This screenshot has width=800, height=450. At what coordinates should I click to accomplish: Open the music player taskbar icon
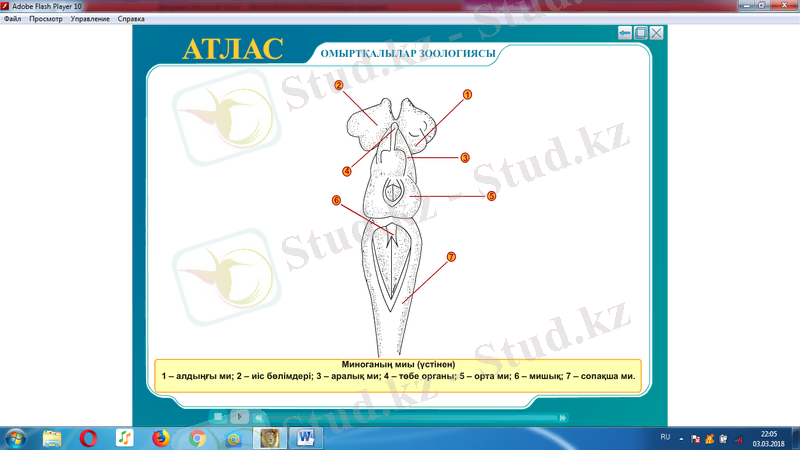[x=124, y=438]
